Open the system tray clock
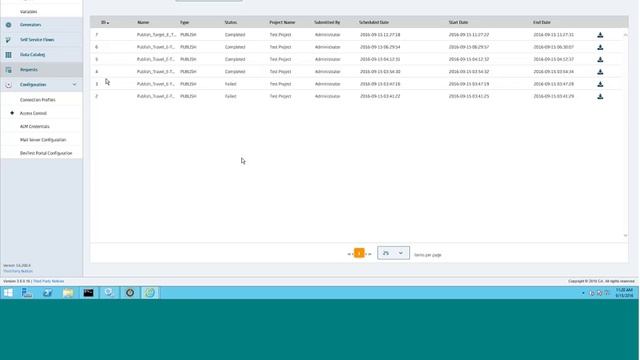Viewport: 640px width, 360px height. (x=624, y=293)
